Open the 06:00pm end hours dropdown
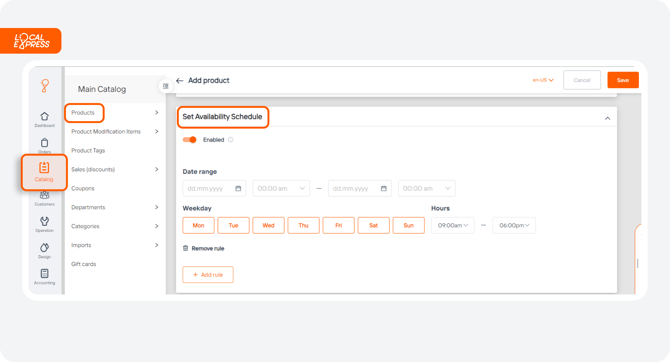 click(x=514, y=225)
